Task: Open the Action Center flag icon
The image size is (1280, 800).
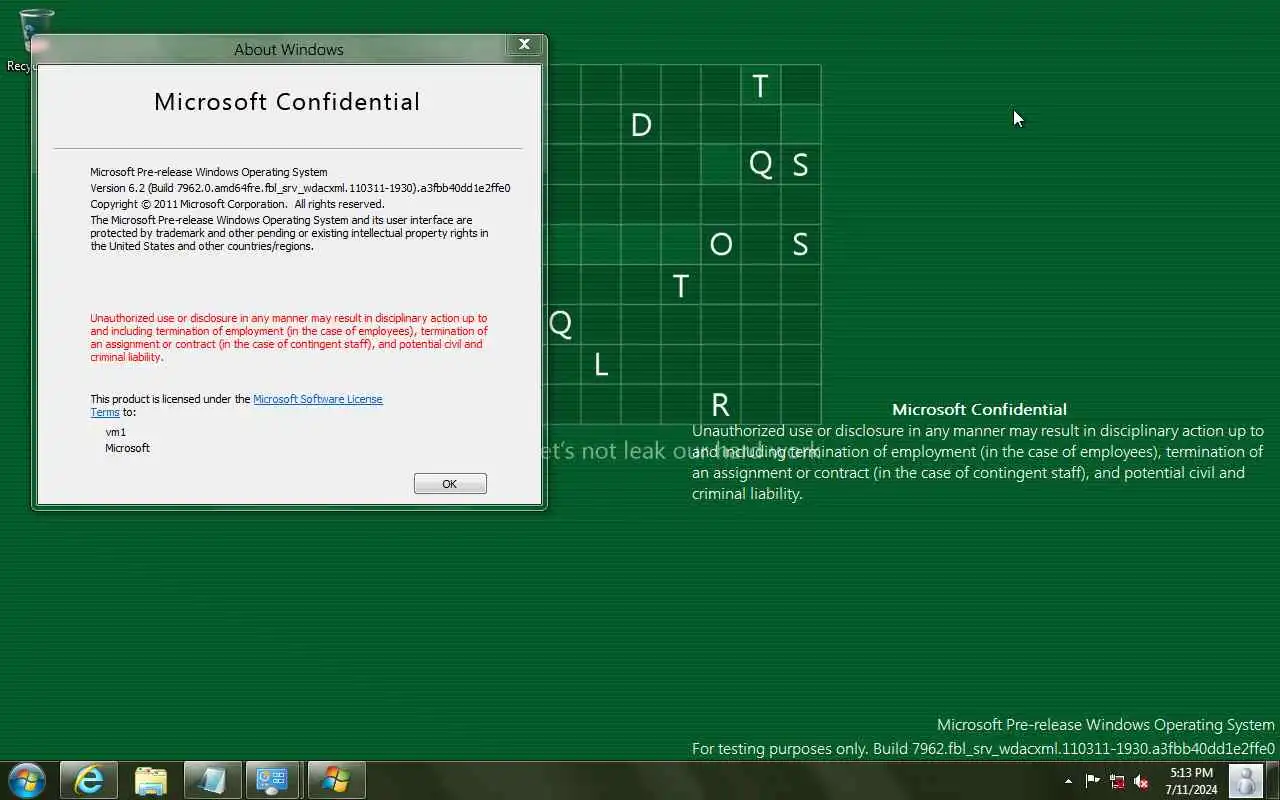Action: point(1092,781)
